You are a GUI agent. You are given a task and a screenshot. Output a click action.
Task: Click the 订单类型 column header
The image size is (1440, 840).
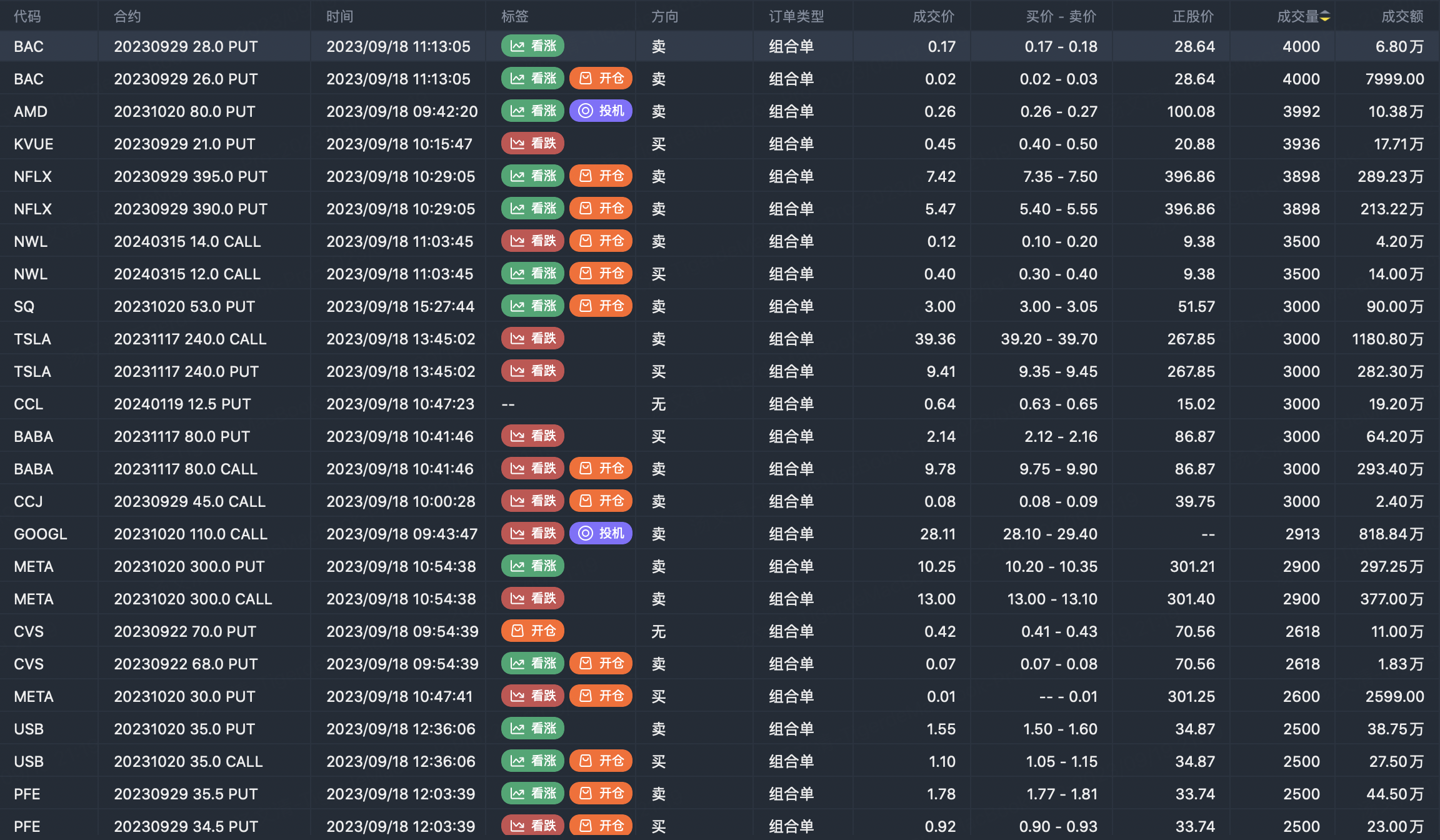pyautogui.click(x=796, y=16)
